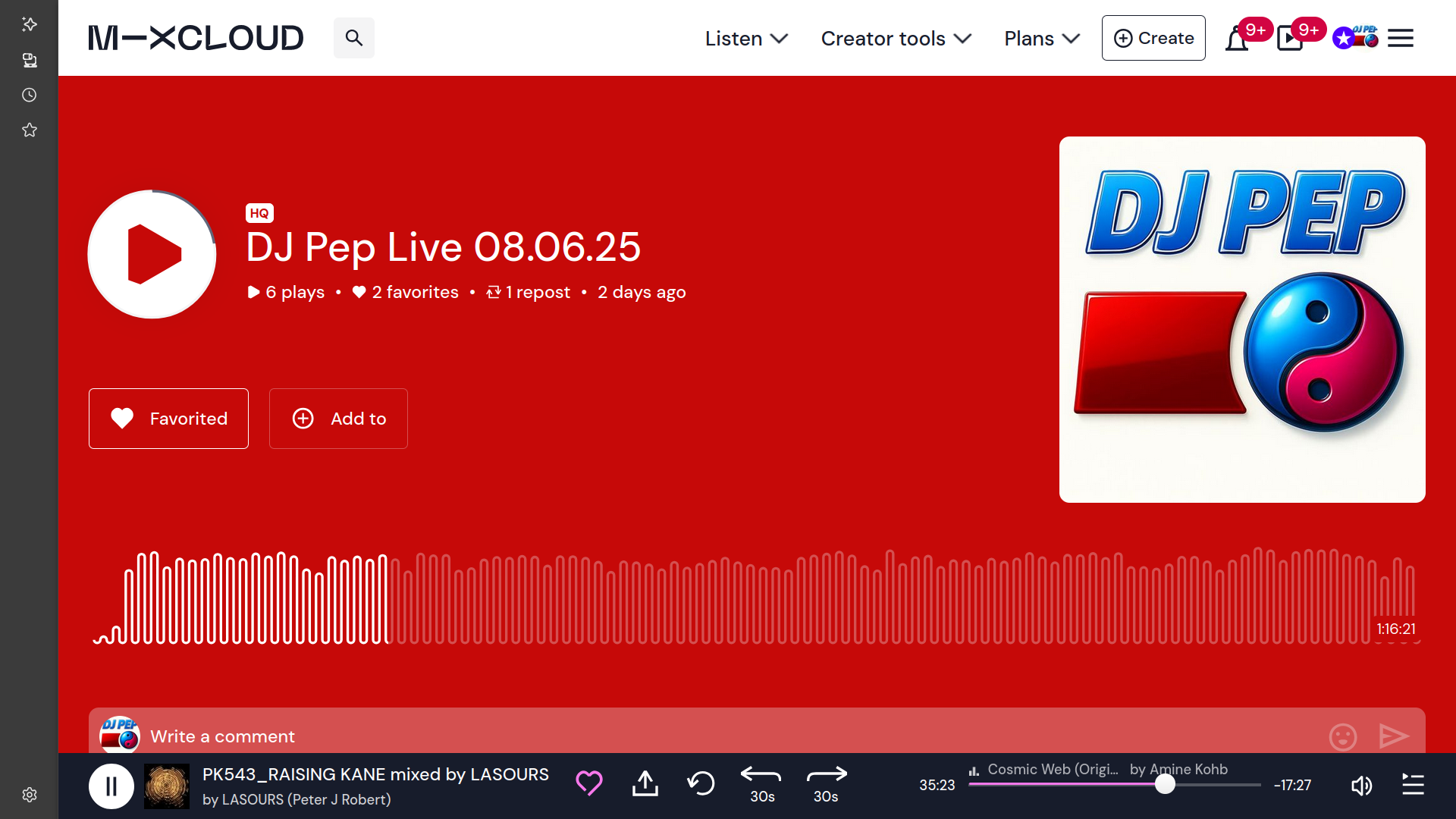Select the starred favorites sidebar icon
Viewport: 1456px width, 819px height.
click(30, 129)
